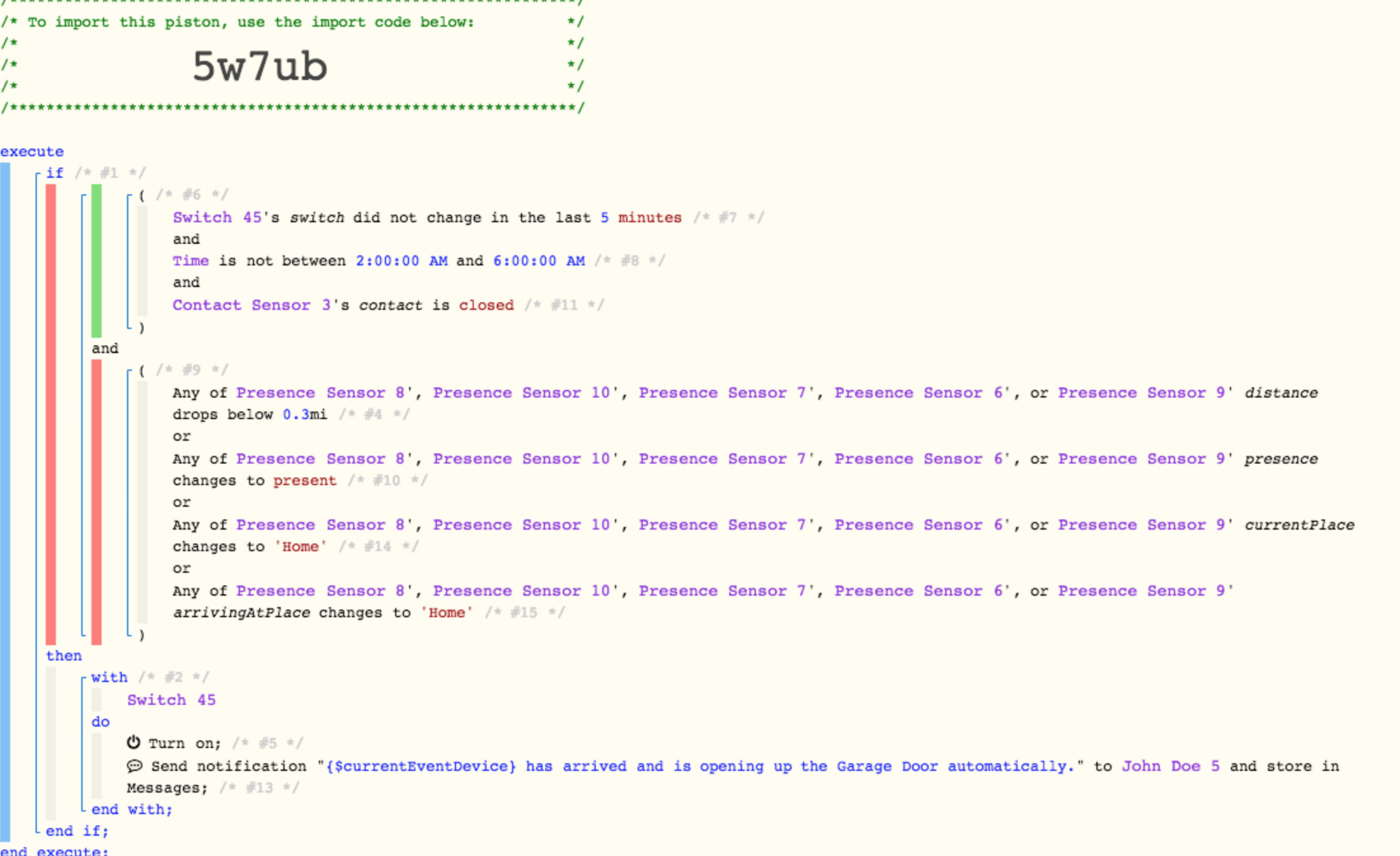Click the distance drops below 0.3mi condition
Viewport: 1400px width, 856px height.
click(x=744, y=403)
